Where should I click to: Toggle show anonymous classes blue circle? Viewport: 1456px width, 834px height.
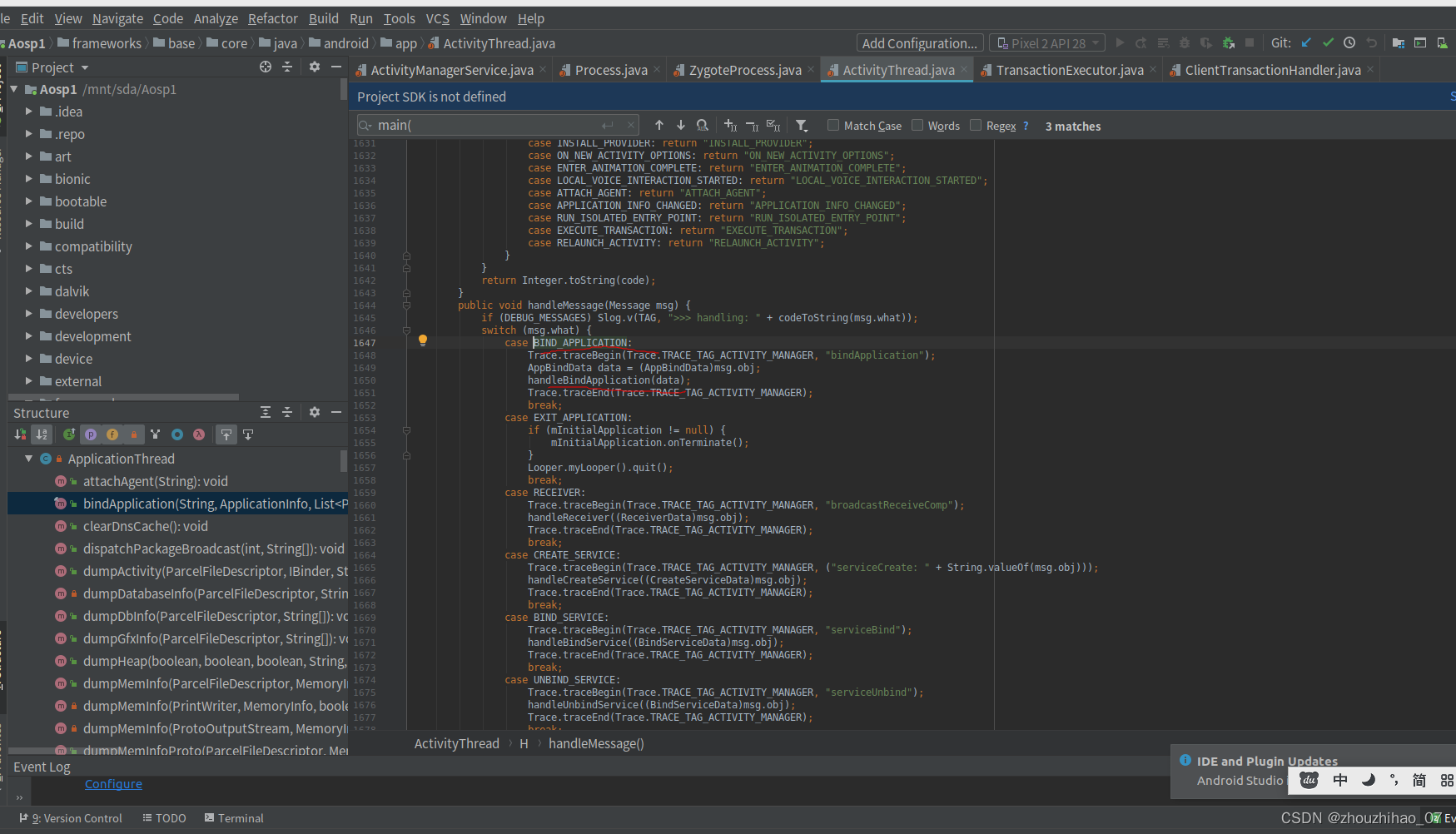(x=177, y=434)
